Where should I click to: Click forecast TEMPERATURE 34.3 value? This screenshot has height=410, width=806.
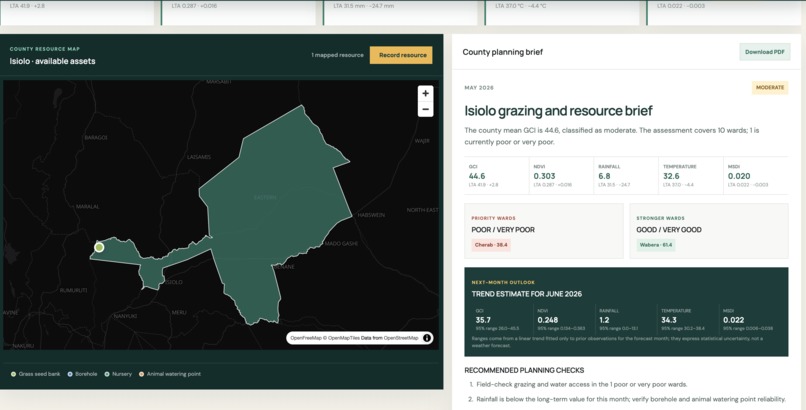[x=669, y=320]
